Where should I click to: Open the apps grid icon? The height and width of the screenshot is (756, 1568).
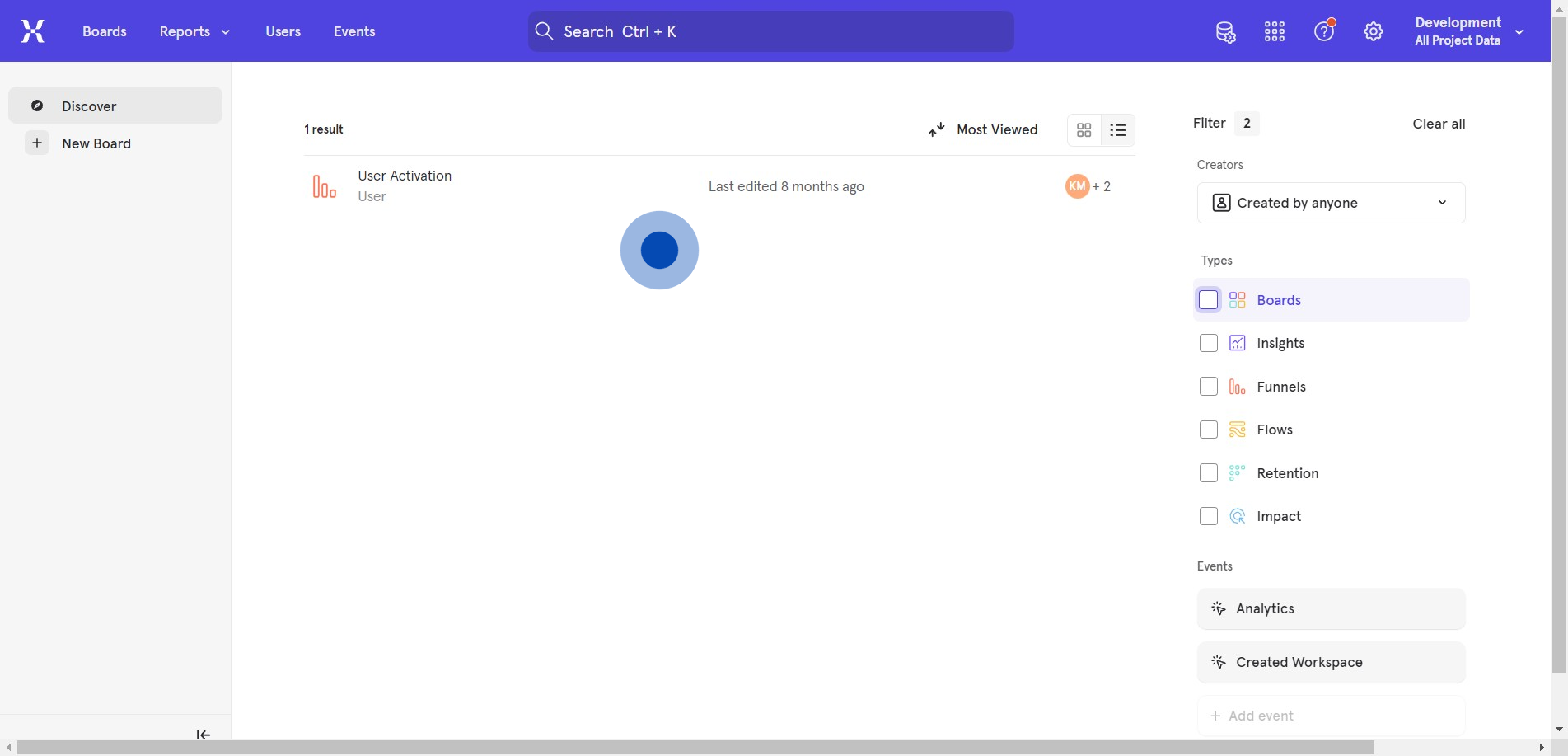tap(1274, 32)
